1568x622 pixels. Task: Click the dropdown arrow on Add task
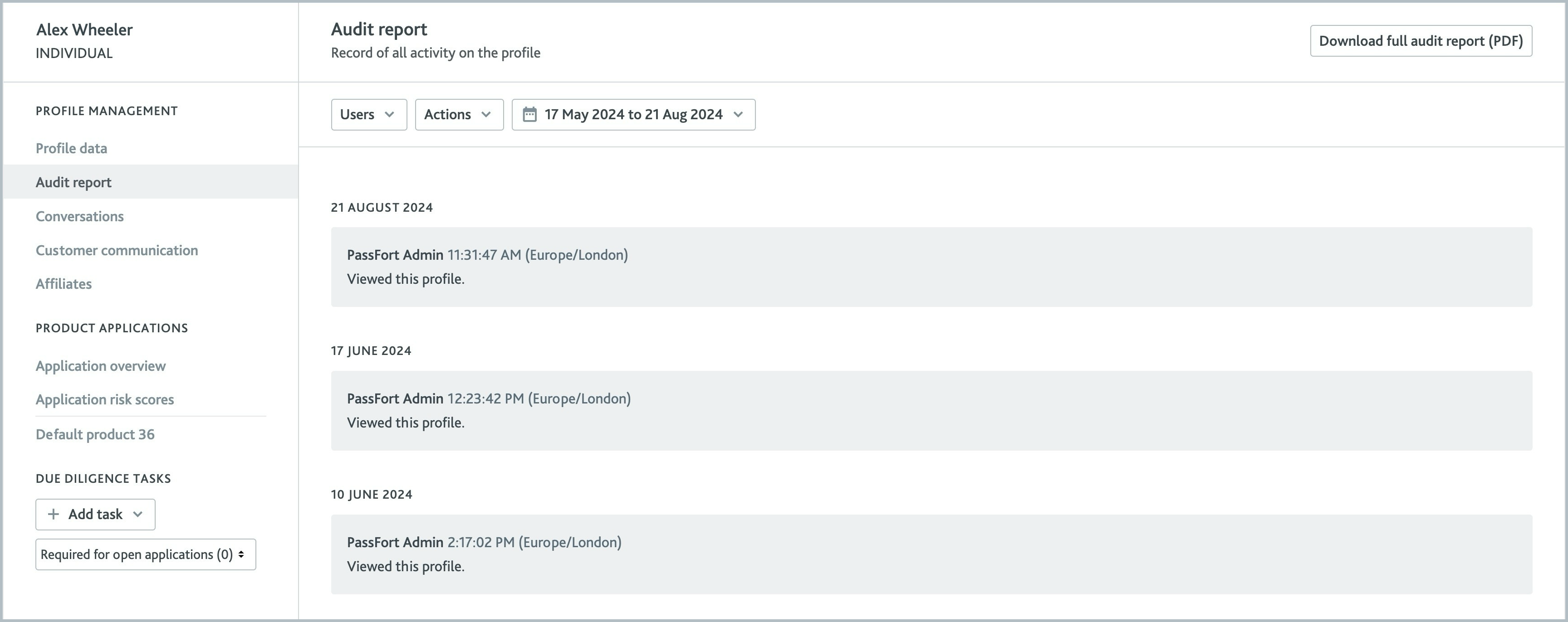tap(139, 514)
